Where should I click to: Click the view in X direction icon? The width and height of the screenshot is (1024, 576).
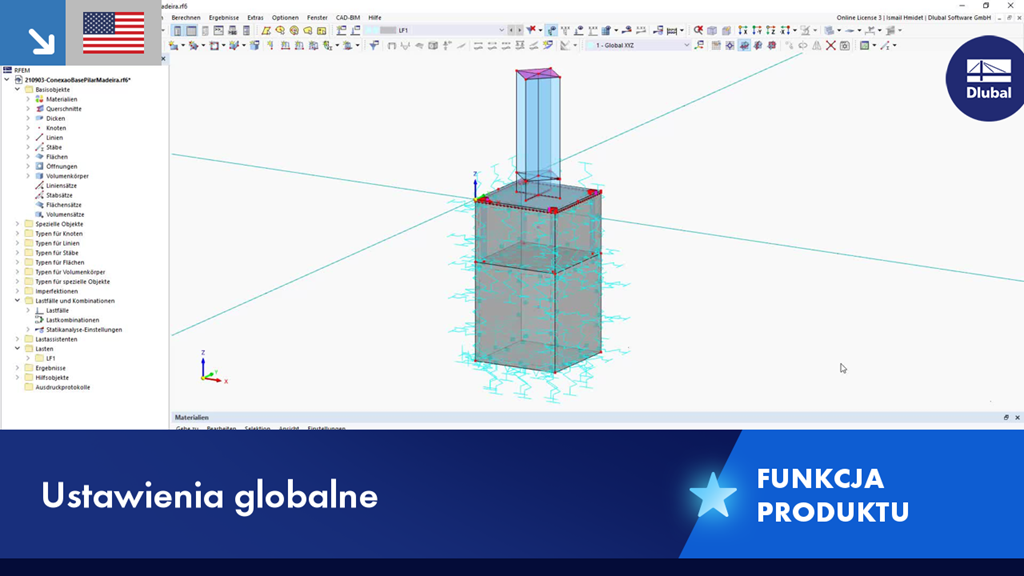tap(743, 30)
